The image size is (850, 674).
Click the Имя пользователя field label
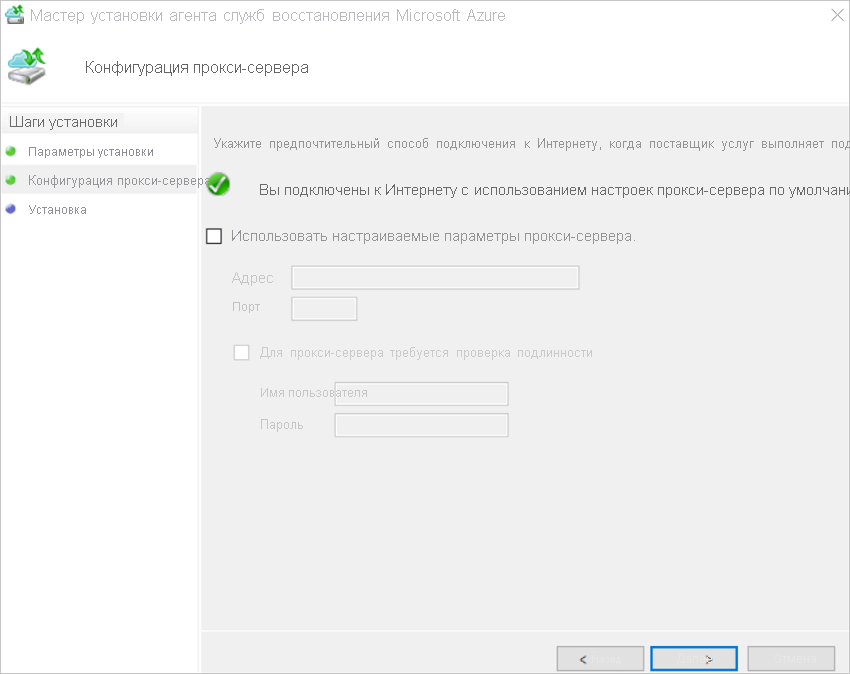pos(313,393)
